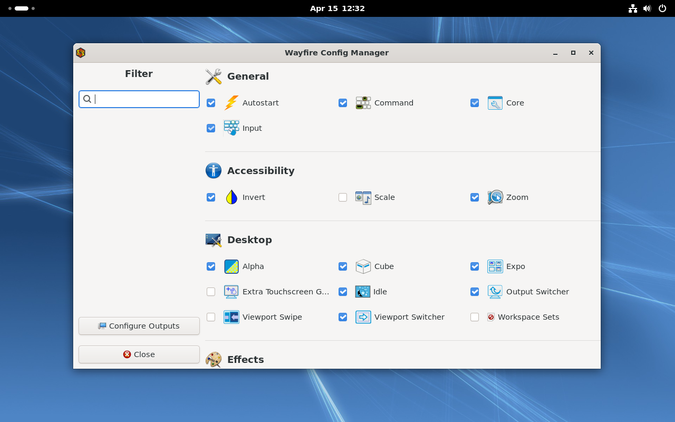Open the volume icon in top bar
Screen dimensions: 675x422
tap(647, 8)
